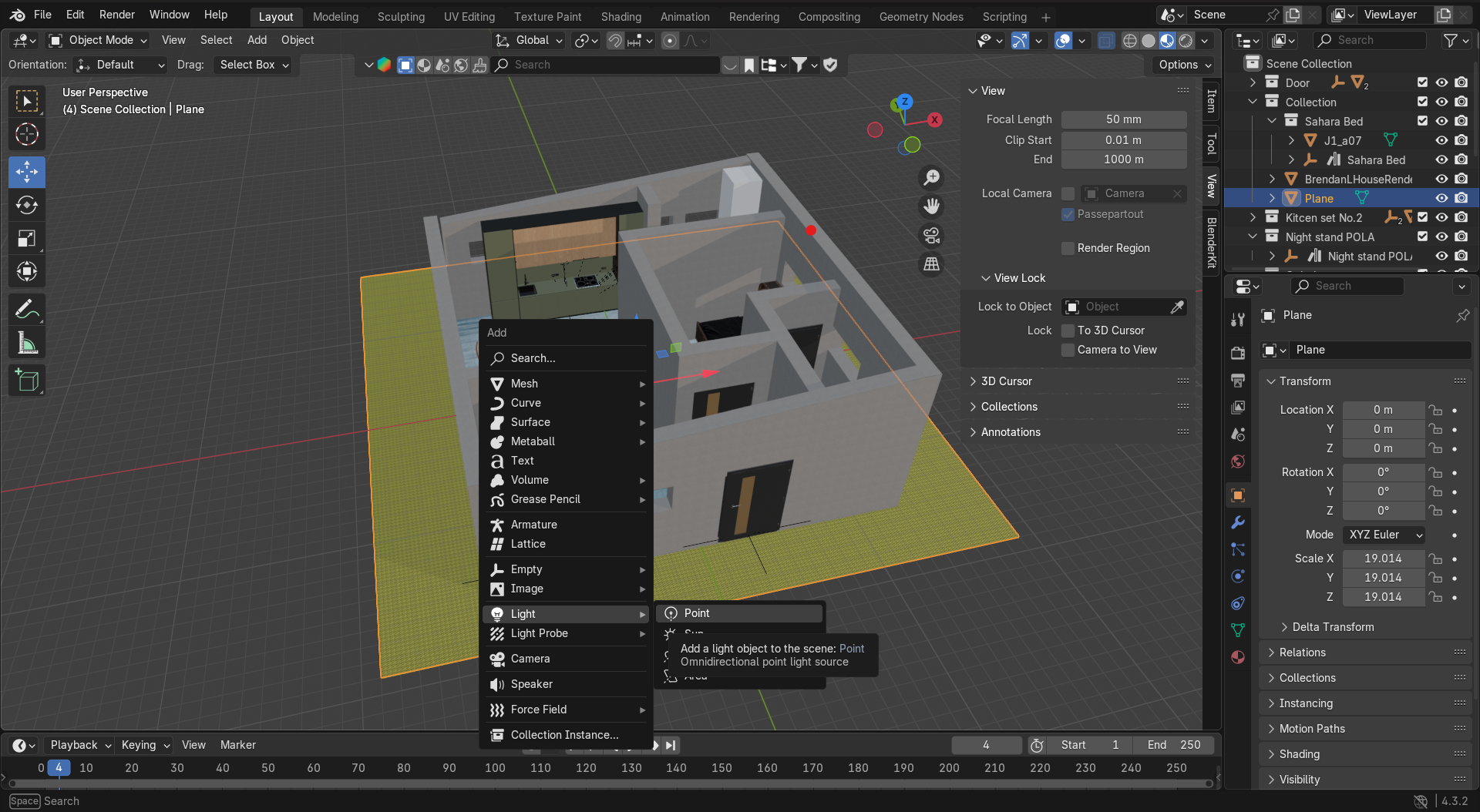Viewport: 1480px width, 812px height.
Task: Click the viewport zoom magnifier icon
Action: [x=932, y=178]
